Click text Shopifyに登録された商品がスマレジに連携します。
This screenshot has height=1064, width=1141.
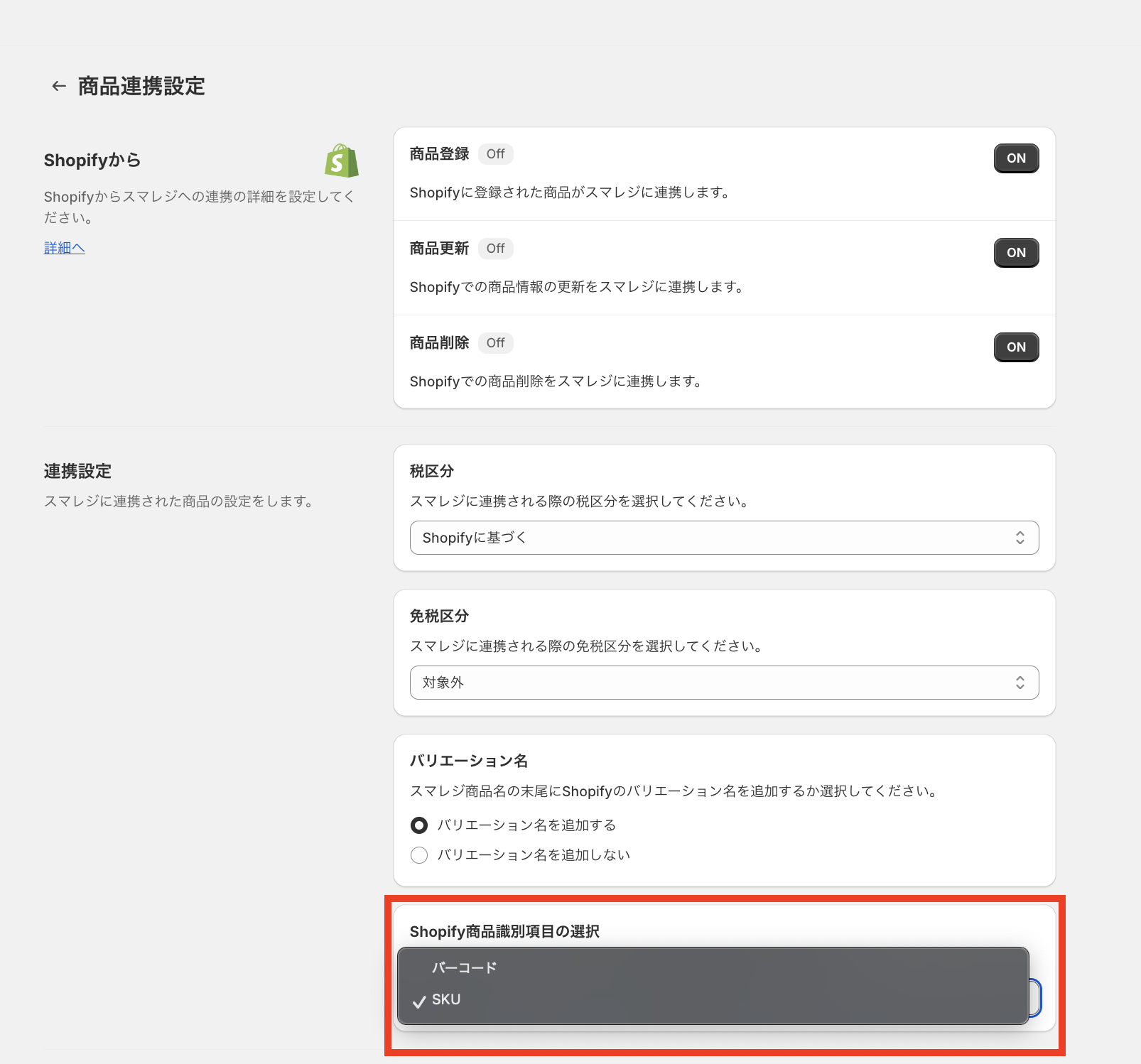point(570,192)
